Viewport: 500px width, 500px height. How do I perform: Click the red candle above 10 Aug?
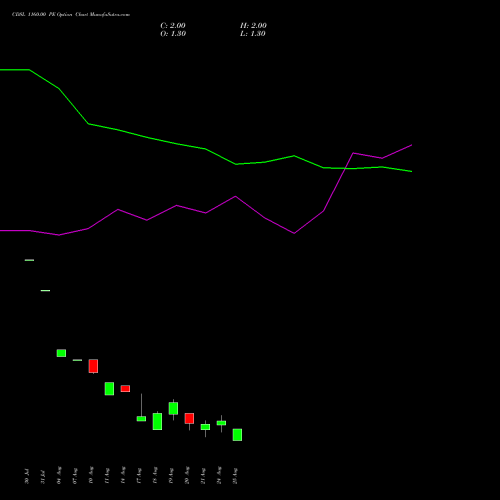point(93,366)
